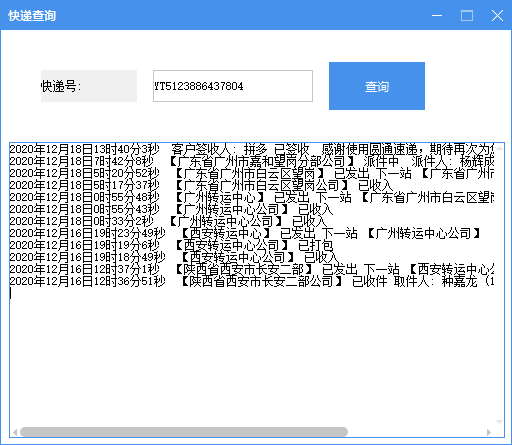Click the vertical scrollbar down arrow
Viewport: 512px width, 445px height.
499,422
